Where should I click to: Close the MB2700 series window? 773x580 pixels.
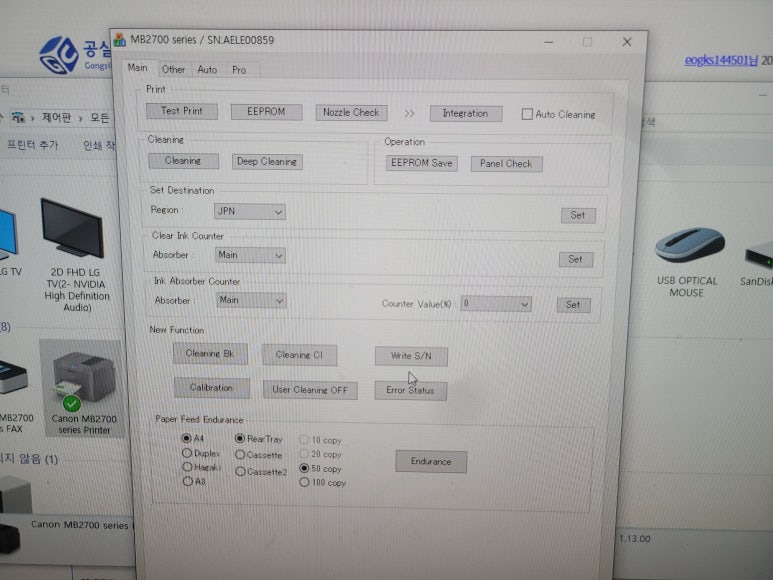tap(627, 42)
